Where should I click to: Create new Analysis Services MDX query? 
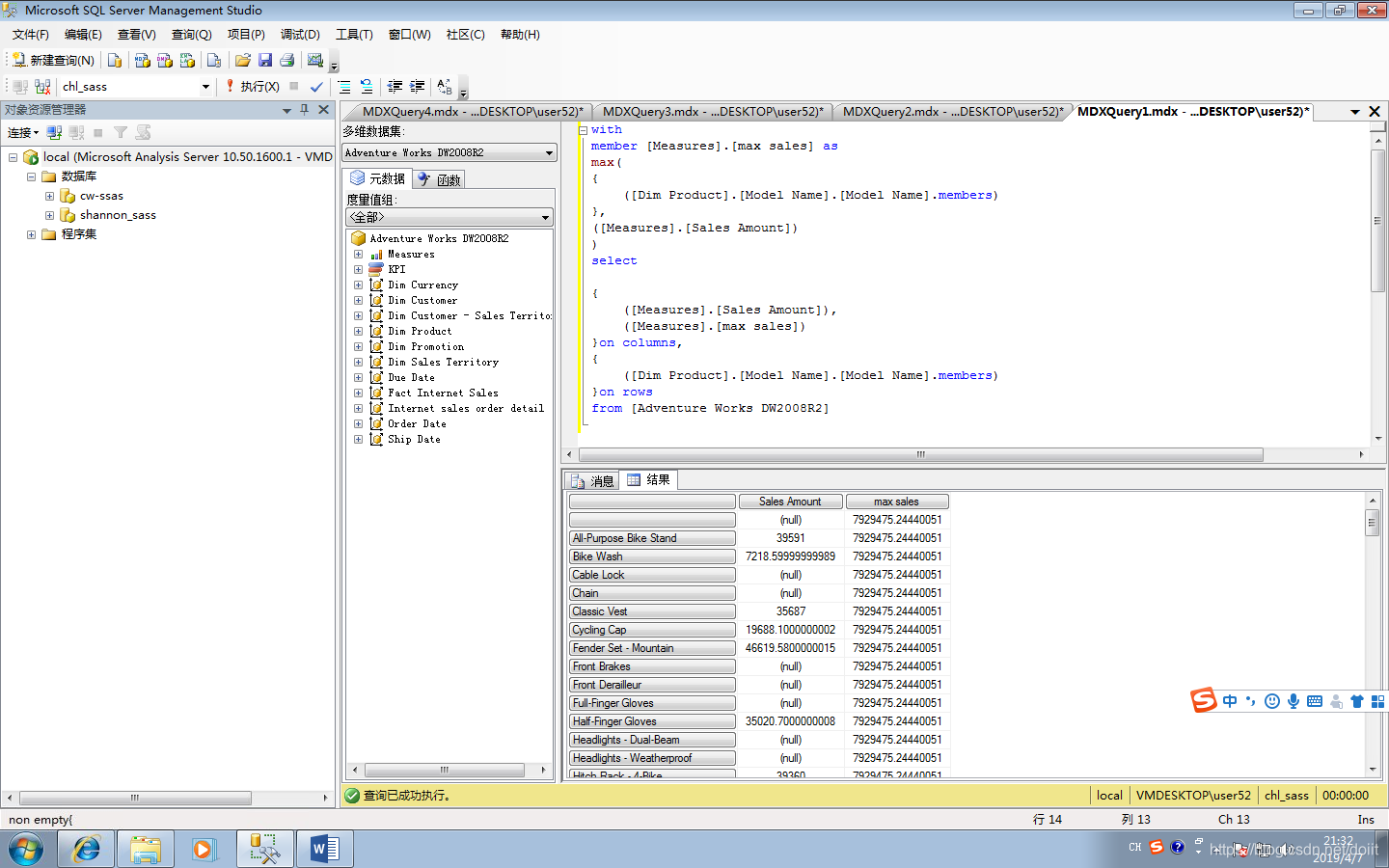[x=143, y=60]
